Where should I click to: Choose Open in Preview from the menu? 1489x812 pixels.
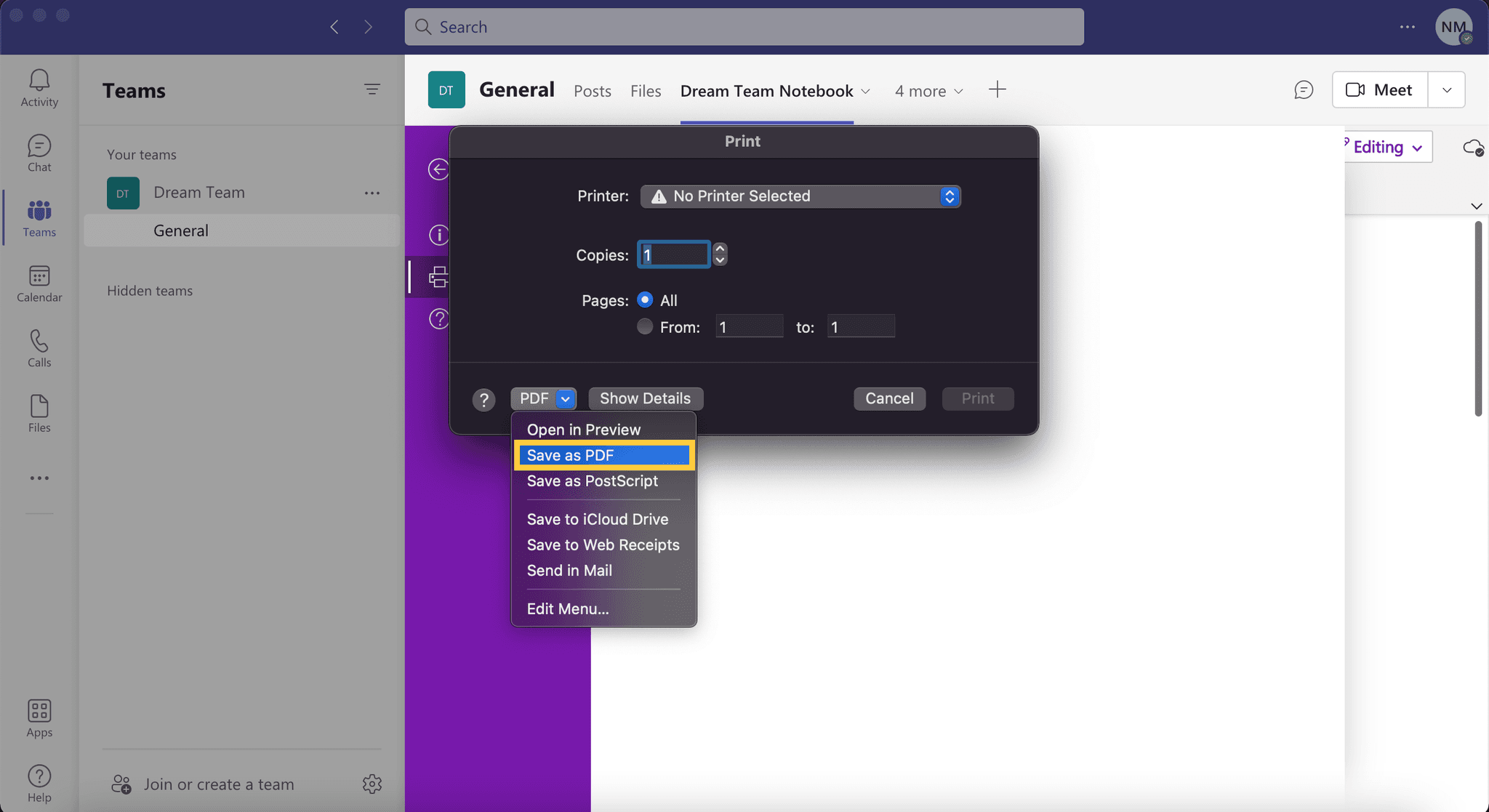coord(584,429)
